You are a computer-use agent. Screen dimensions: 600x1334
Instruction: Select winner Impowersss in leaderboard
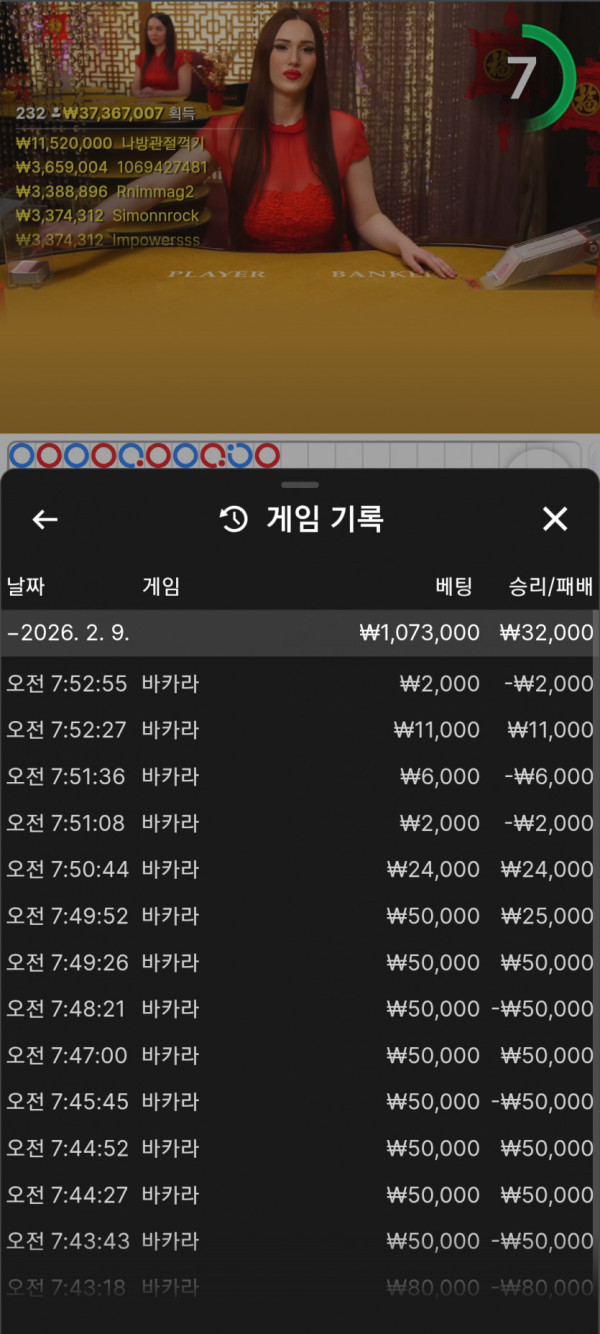click(108, 240)
